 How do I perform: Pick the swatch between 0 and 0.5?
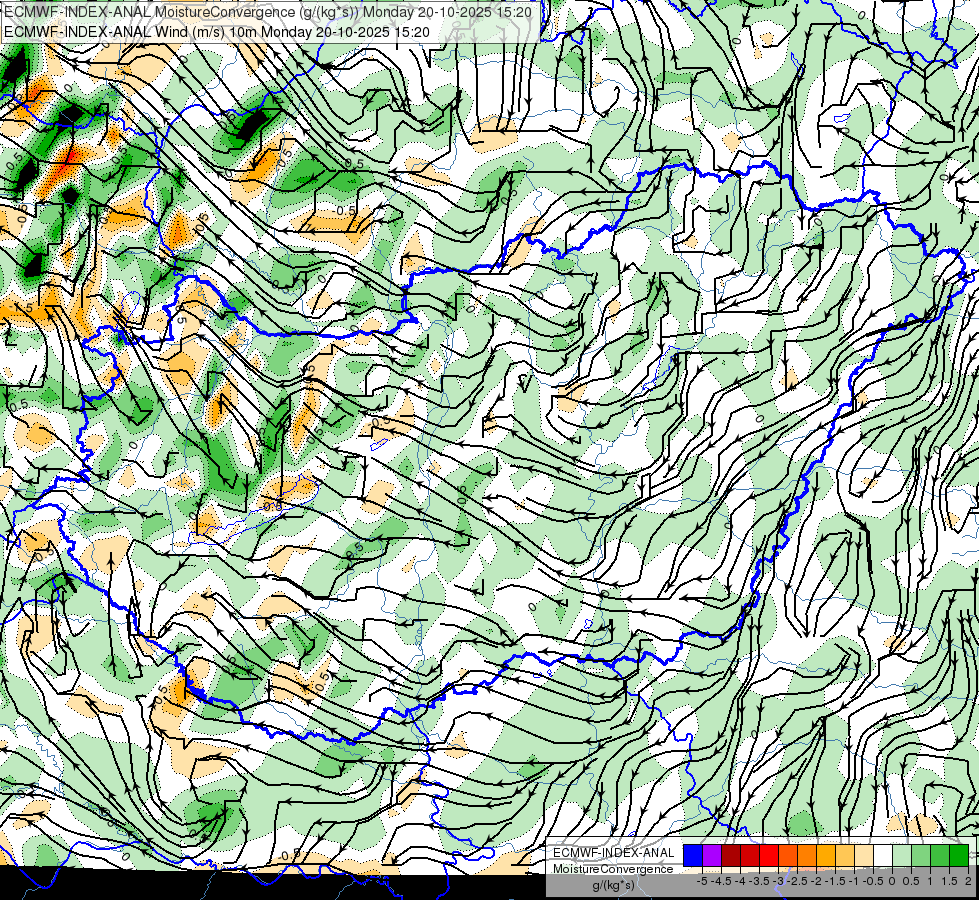[x=902, y=856]
